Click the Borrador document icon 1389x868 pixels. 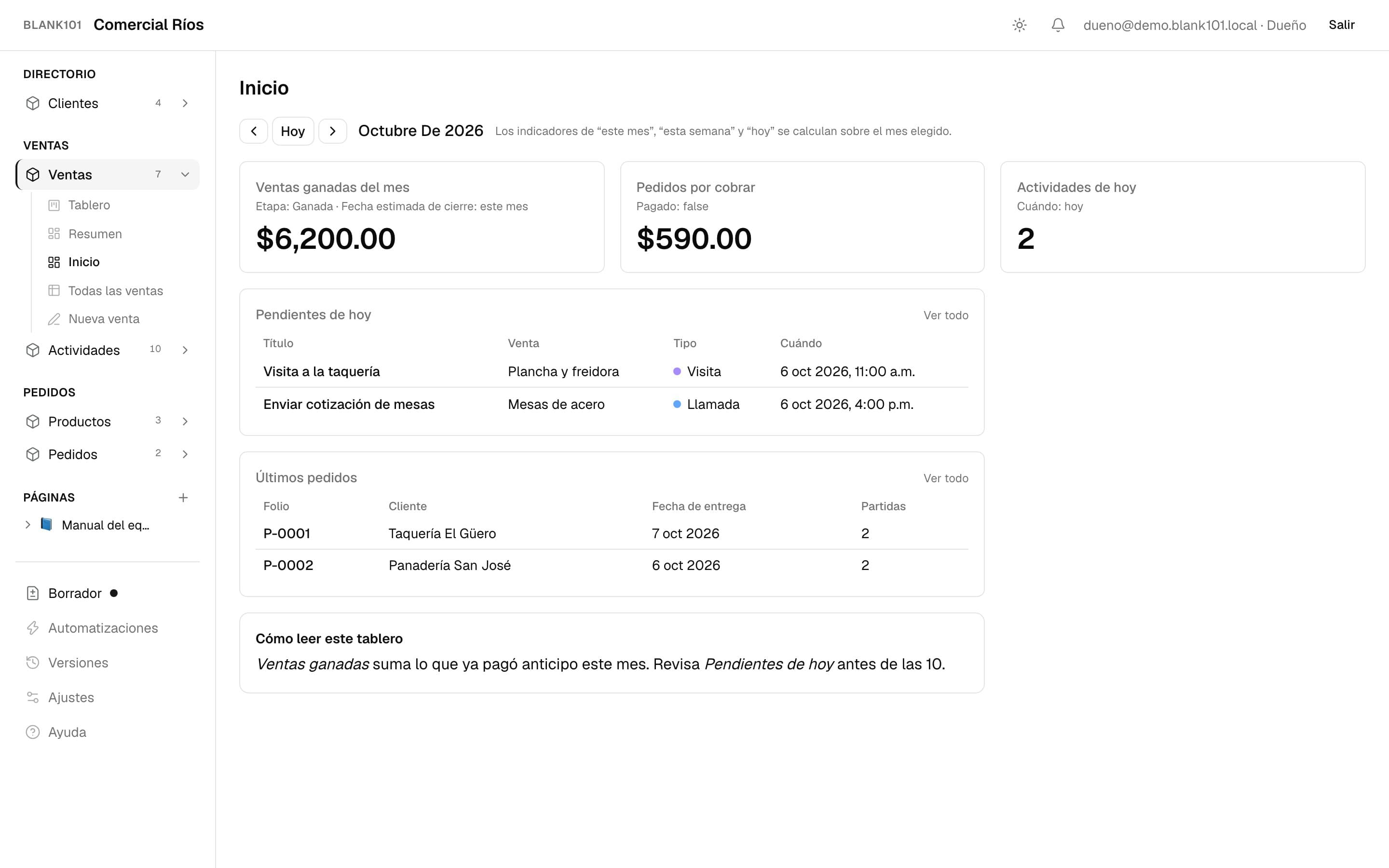click(x=33, y=593)
